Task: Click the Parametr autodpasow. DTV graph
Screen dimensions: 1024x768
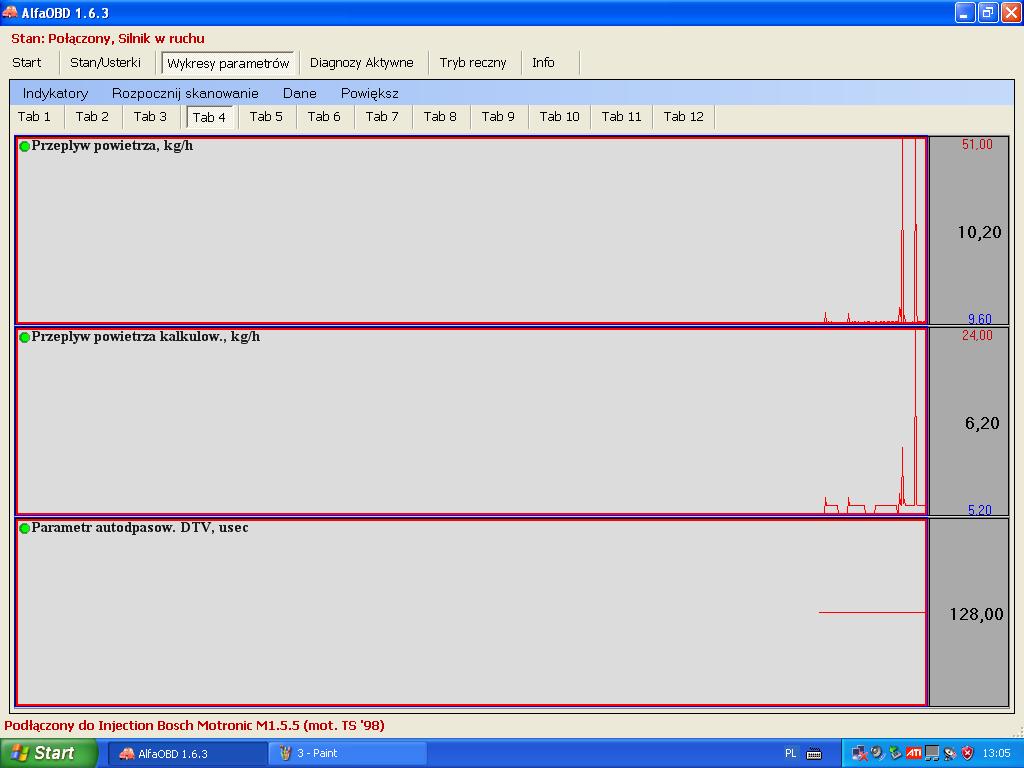Action: 471,613
